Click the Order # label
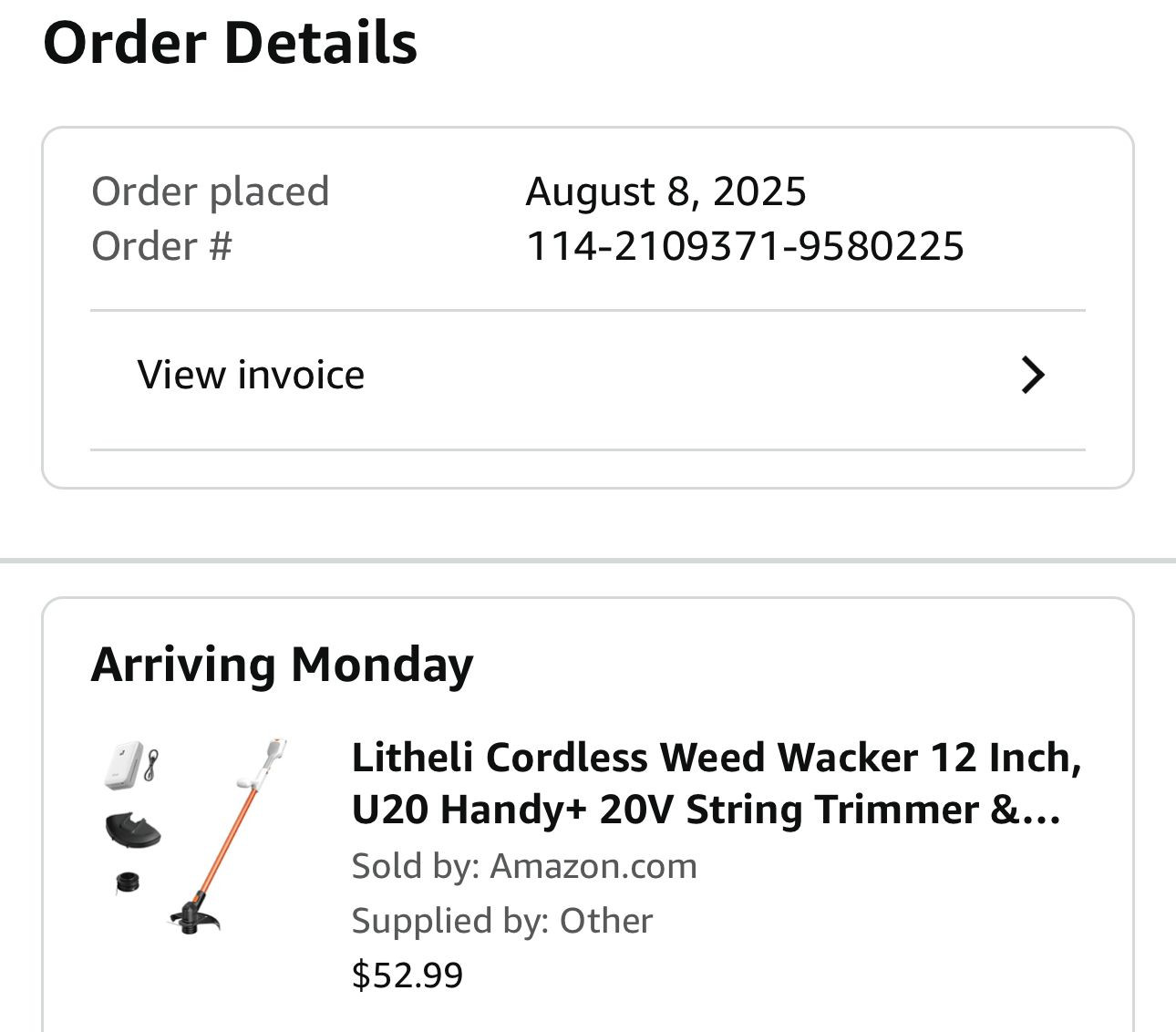Viewport: 1176px width, 1032px height. pyautogui.click(x=161, y=246)
